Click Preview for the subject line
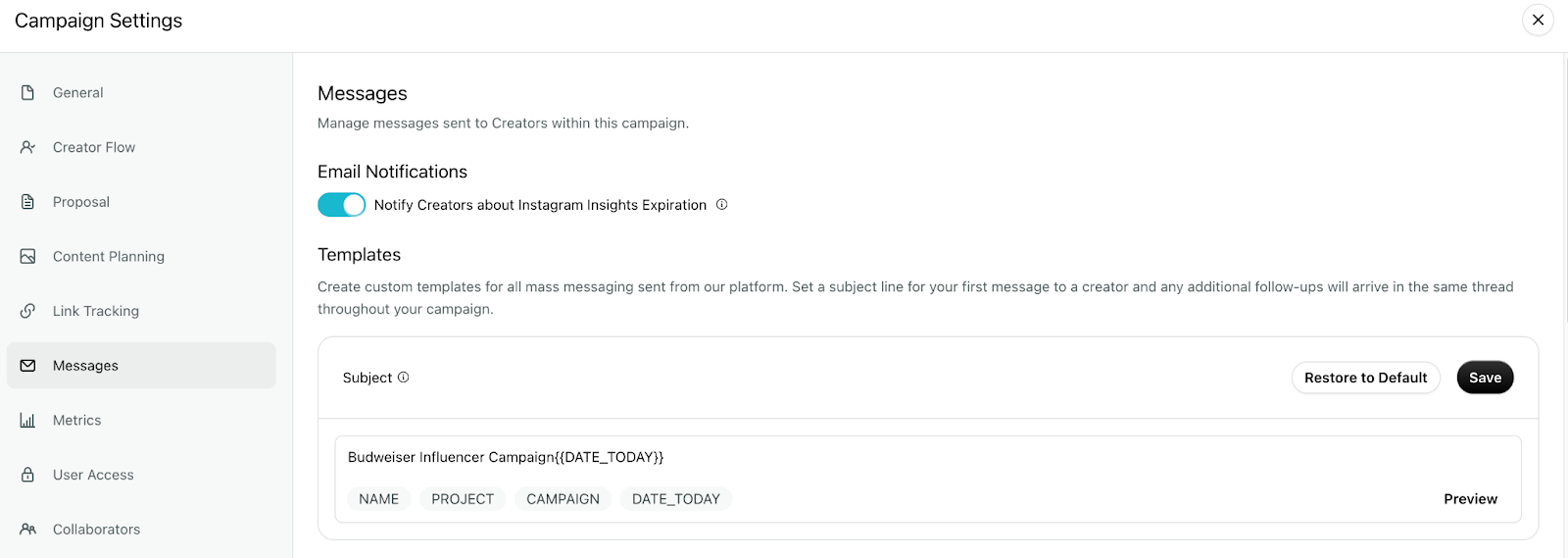This screenshot has height=558, width=1568. coord(1470,499)
